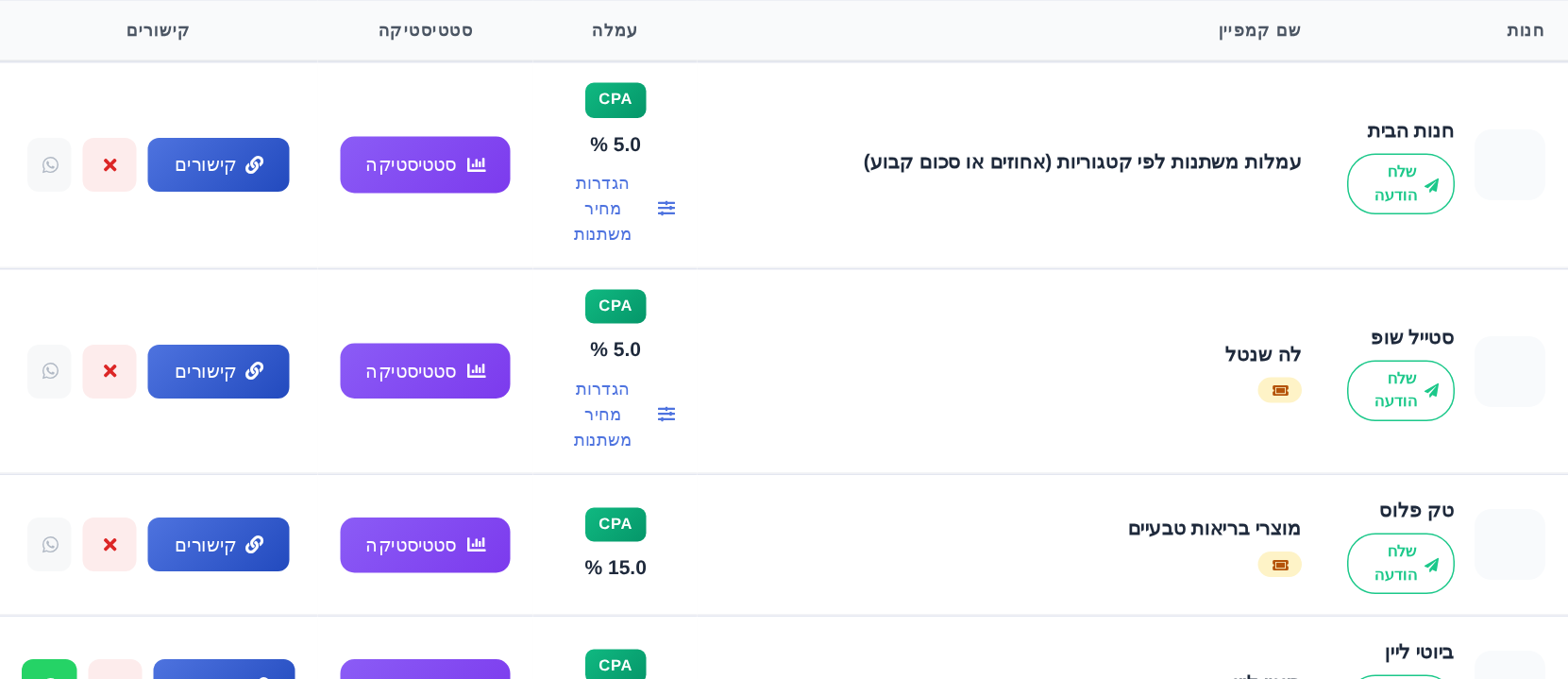
Task: Remove the סטייל שופ campaign with red X
Action: click(x=110, y=371)
